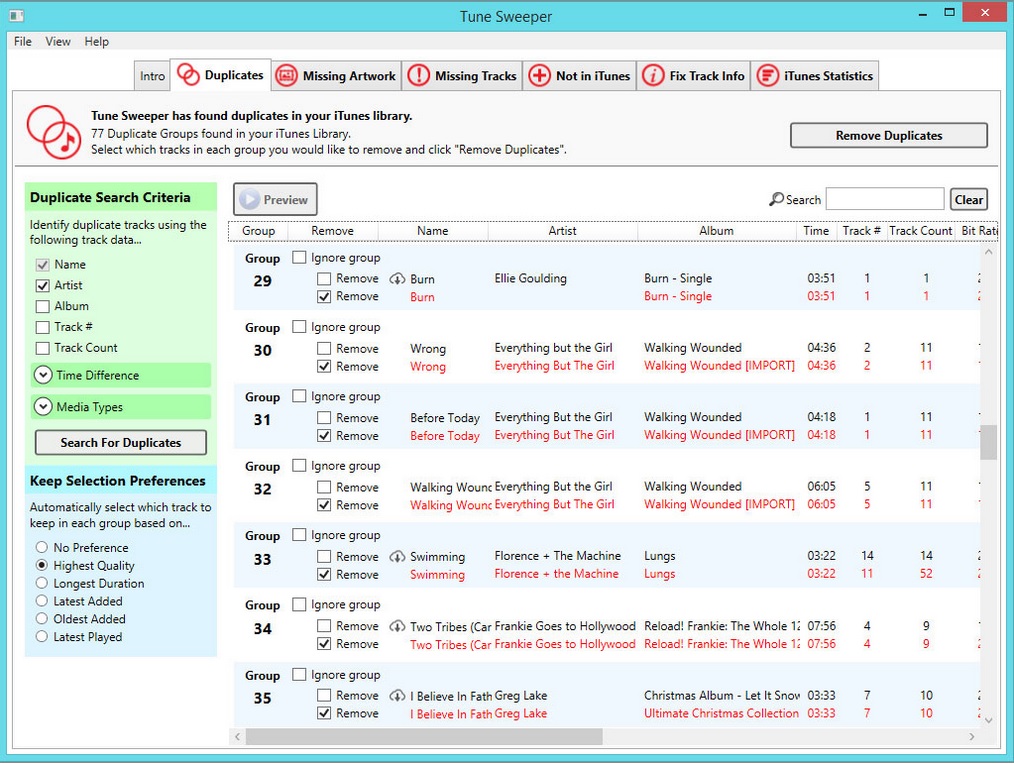Click the scroll-down arrow of track list

coord(988,719)
